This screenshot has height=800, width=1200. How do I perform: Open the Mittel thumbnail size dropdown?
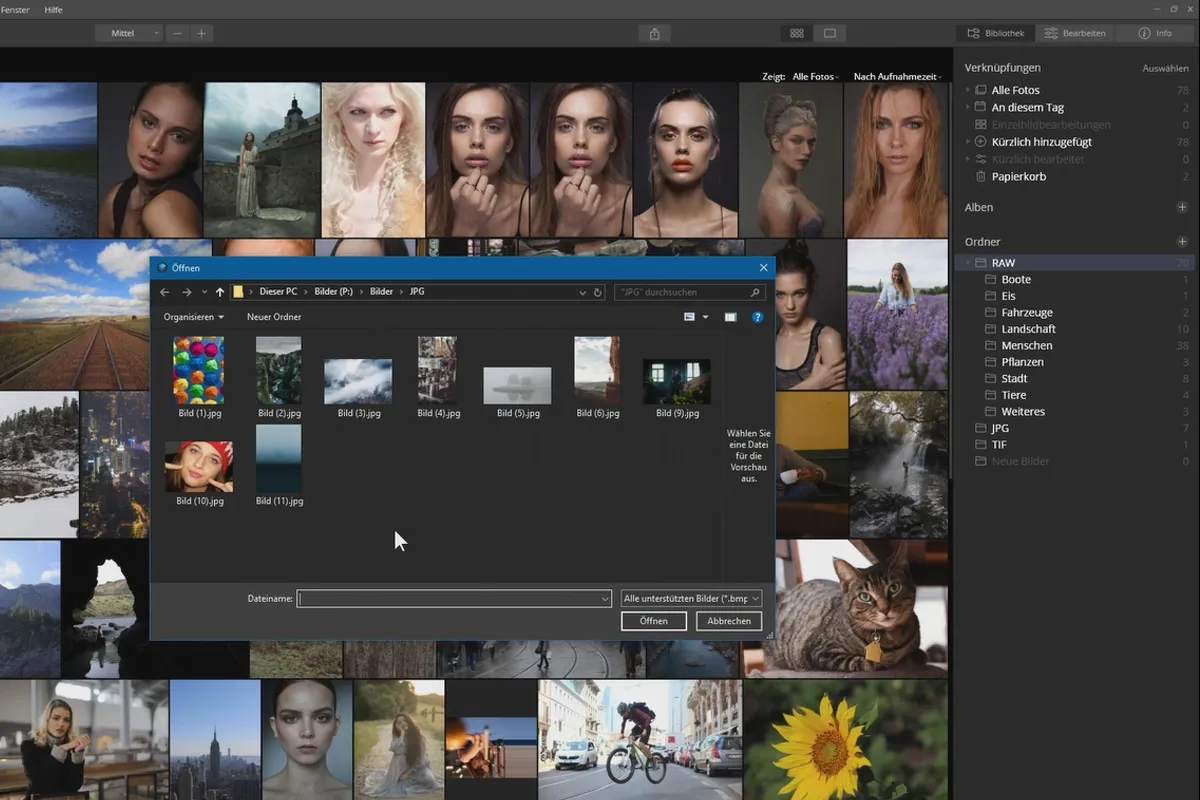129,33
